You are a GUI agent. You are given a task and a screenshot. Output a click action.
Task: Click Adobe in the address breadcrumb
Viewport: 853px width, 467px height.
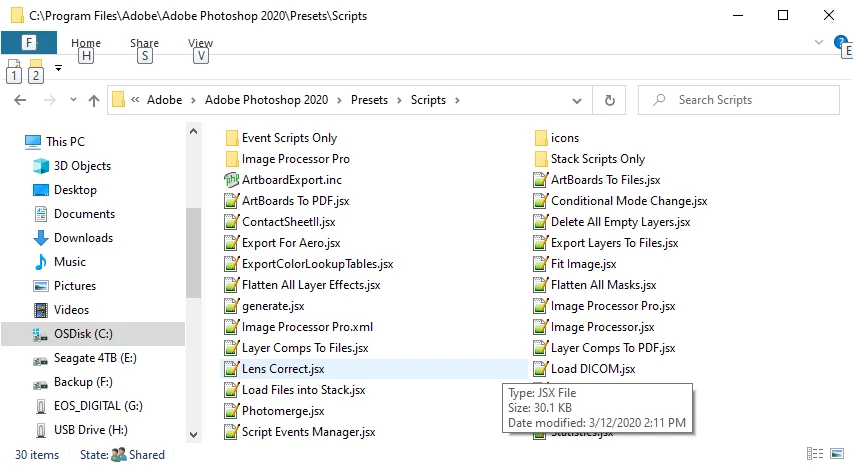(164, 100)
